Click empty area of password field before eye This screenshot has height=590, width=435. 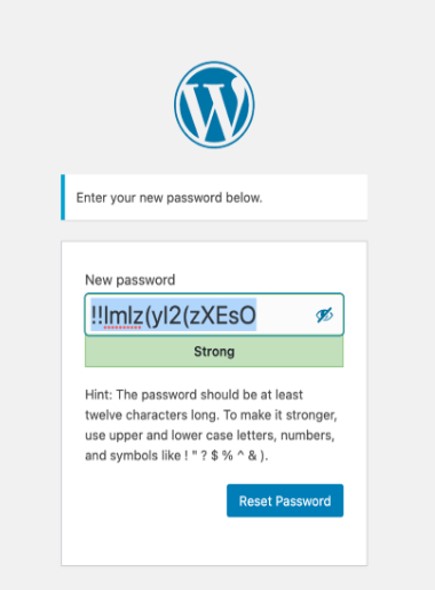[285, 315]
